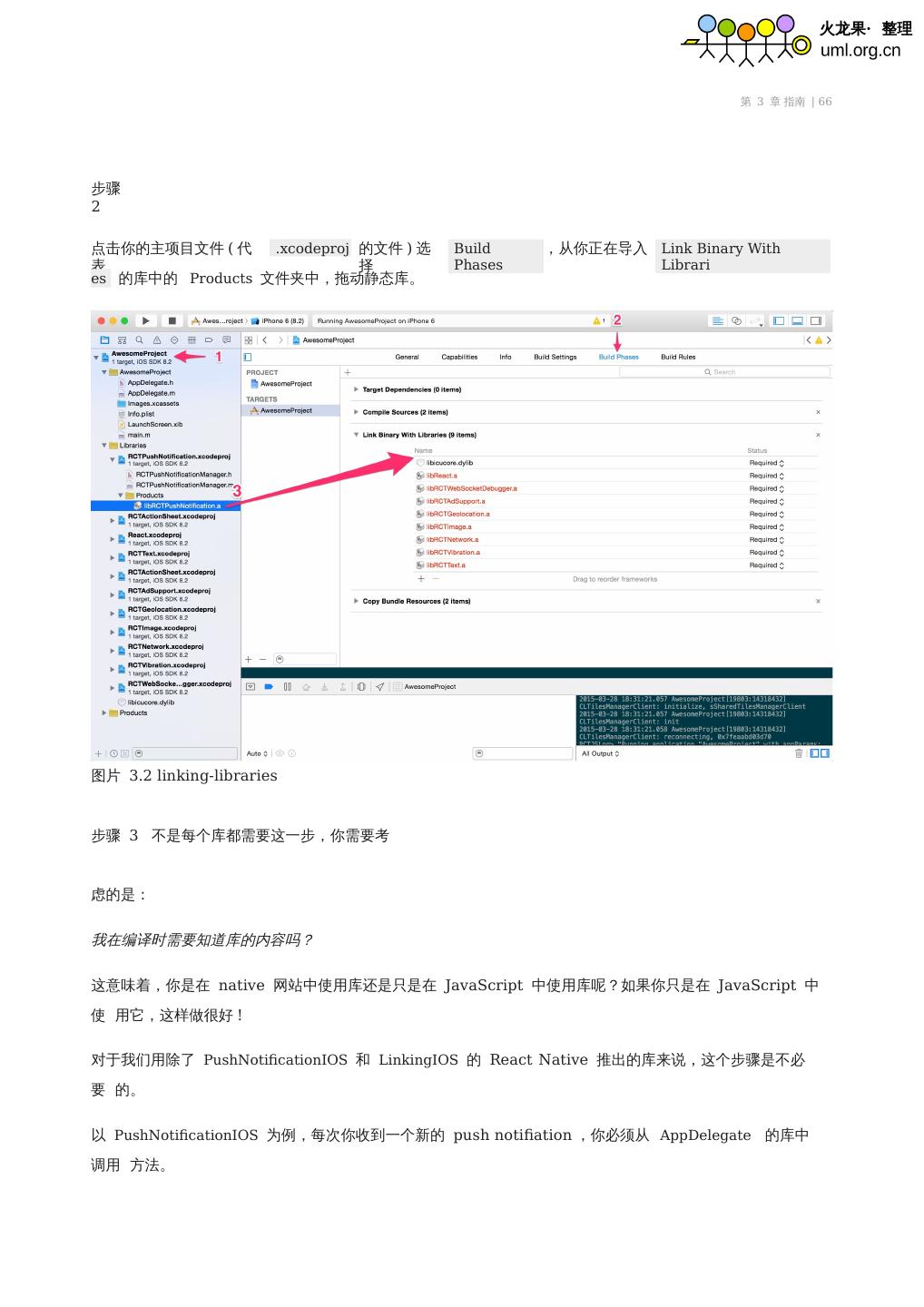
Task: Collapse the Libraries folder triangle
Action: pos(104,446)
